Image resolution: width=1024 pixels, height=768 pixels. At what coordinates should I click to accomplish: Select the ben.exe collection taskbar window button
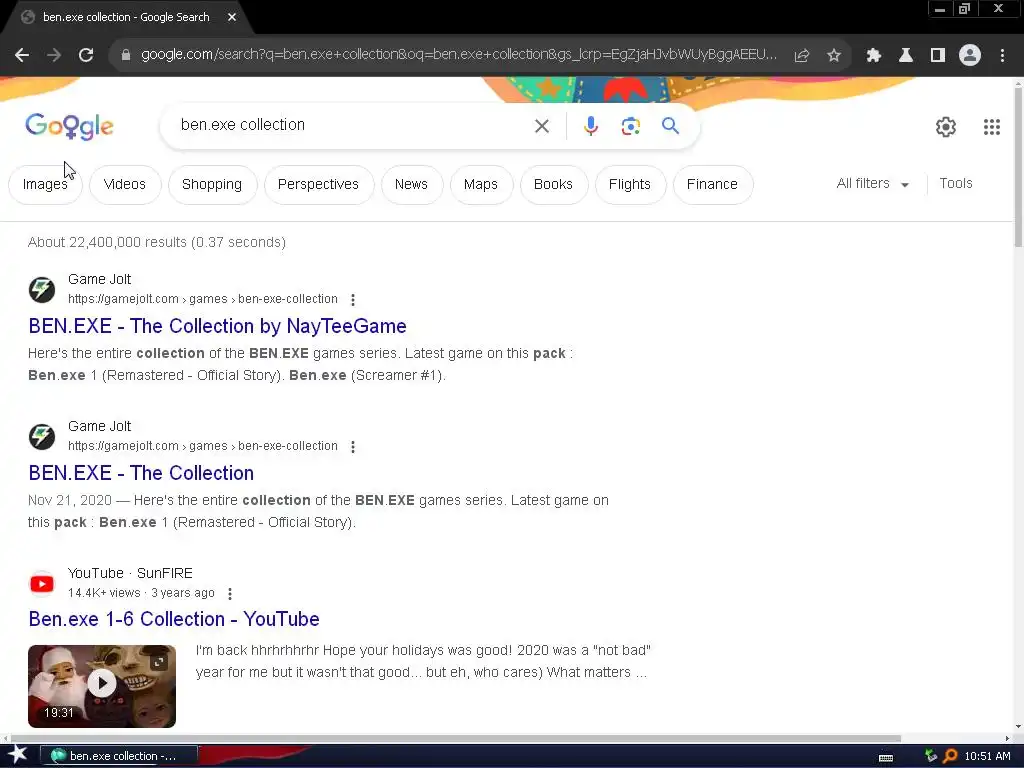tap(119, 756)
